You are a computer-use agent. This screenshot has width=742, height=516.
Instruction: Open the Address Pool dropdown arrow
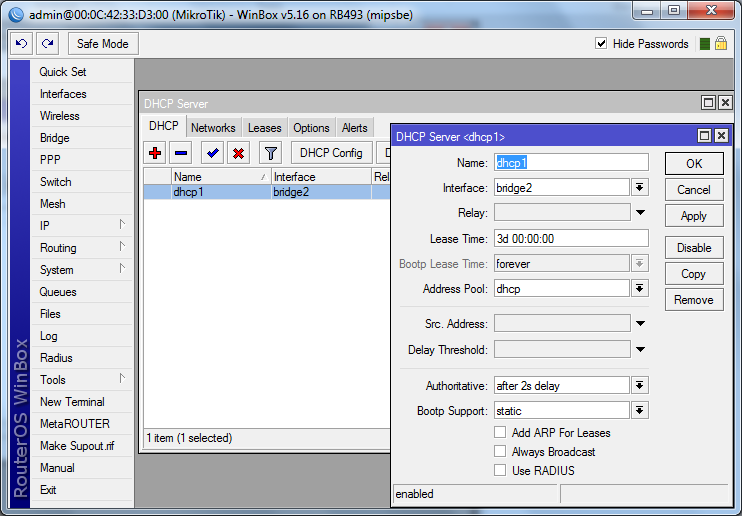[x=639, y=288]
